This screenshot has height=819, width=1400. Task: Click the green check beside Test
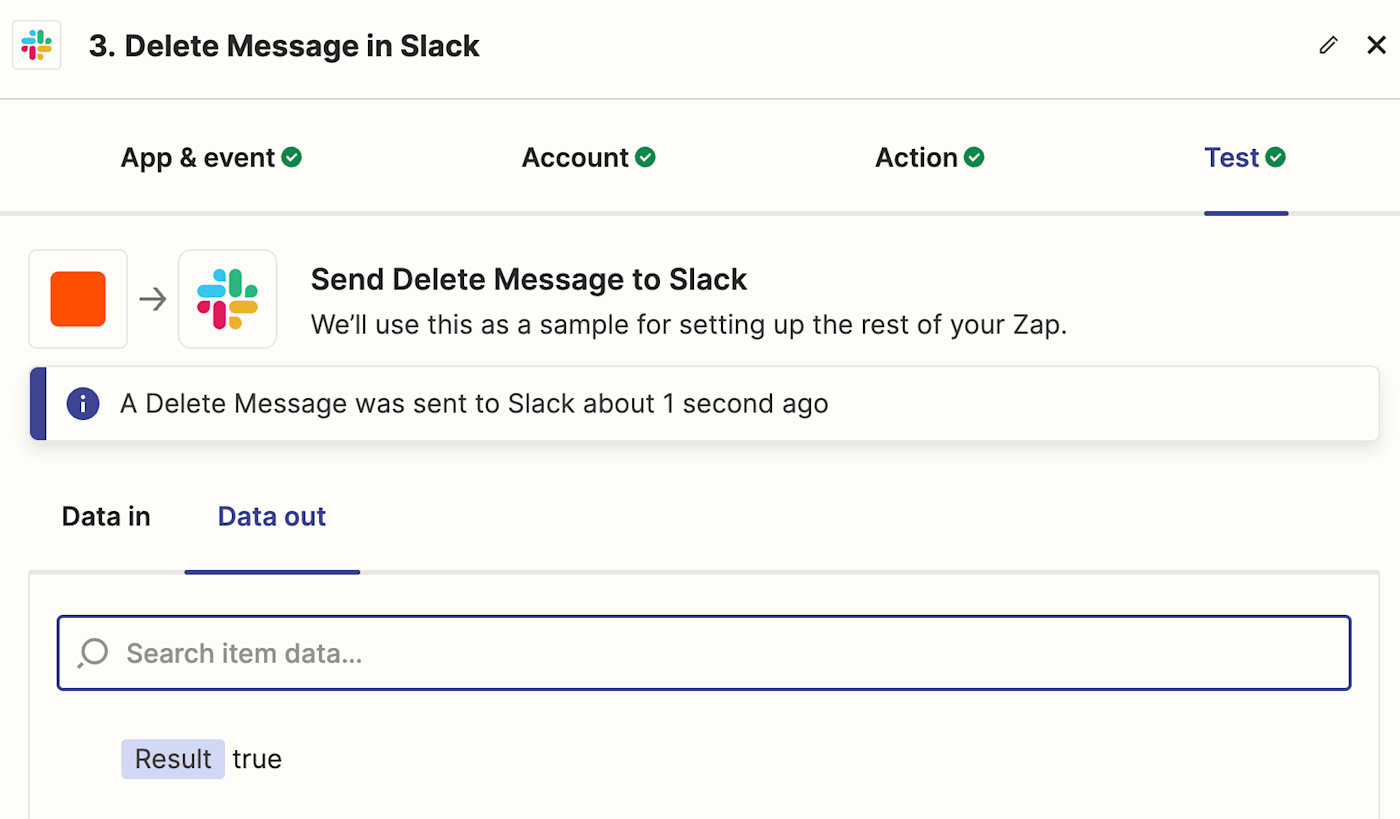pos(1276,157)
